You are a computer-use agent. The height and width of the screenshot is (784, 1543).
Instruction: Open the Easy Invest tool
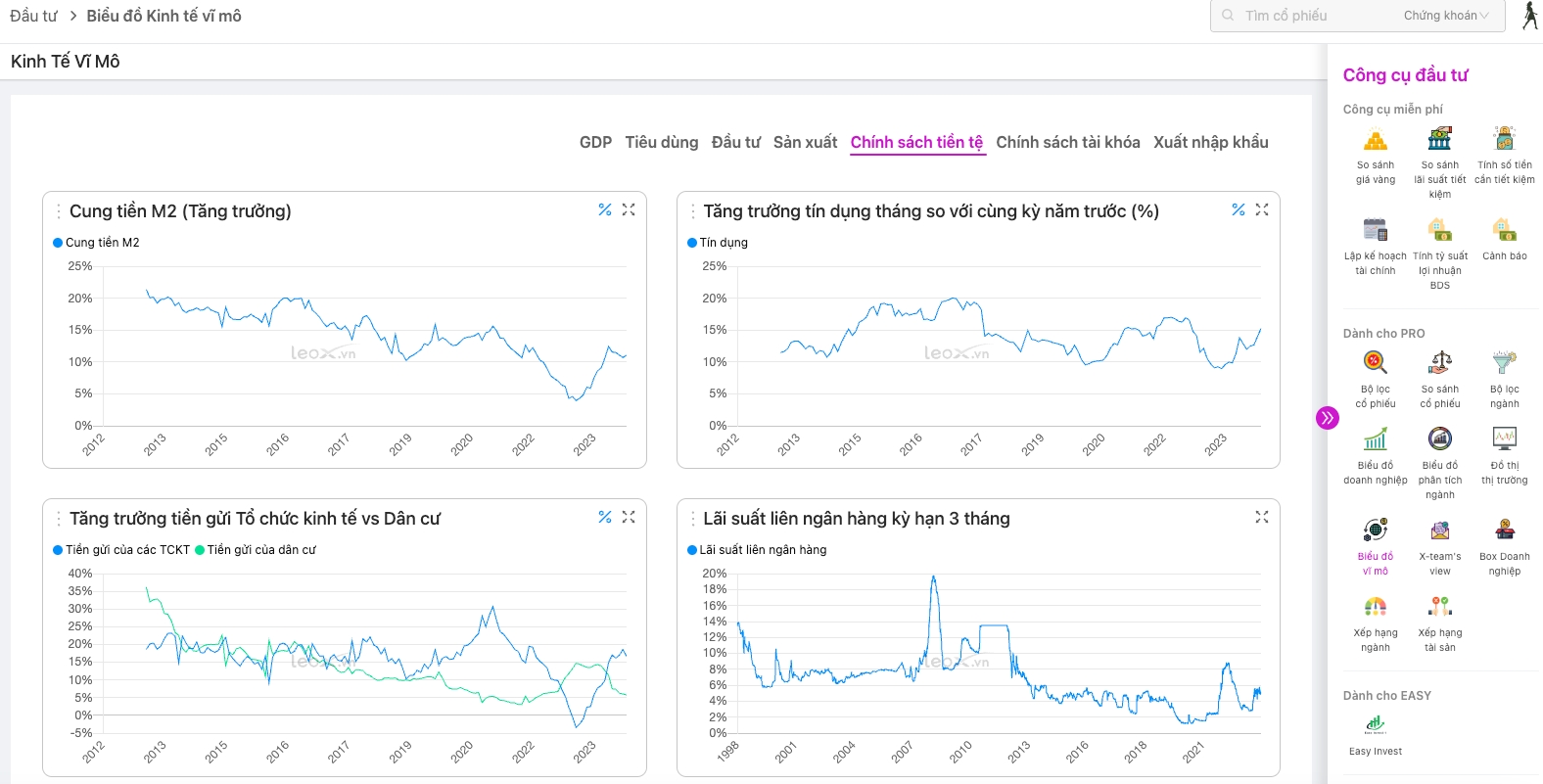tap(1376, 735)
